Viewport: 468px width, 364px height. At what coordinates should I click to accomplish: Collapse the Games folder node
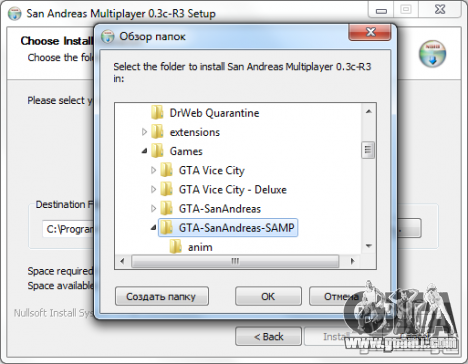(144, 151)
